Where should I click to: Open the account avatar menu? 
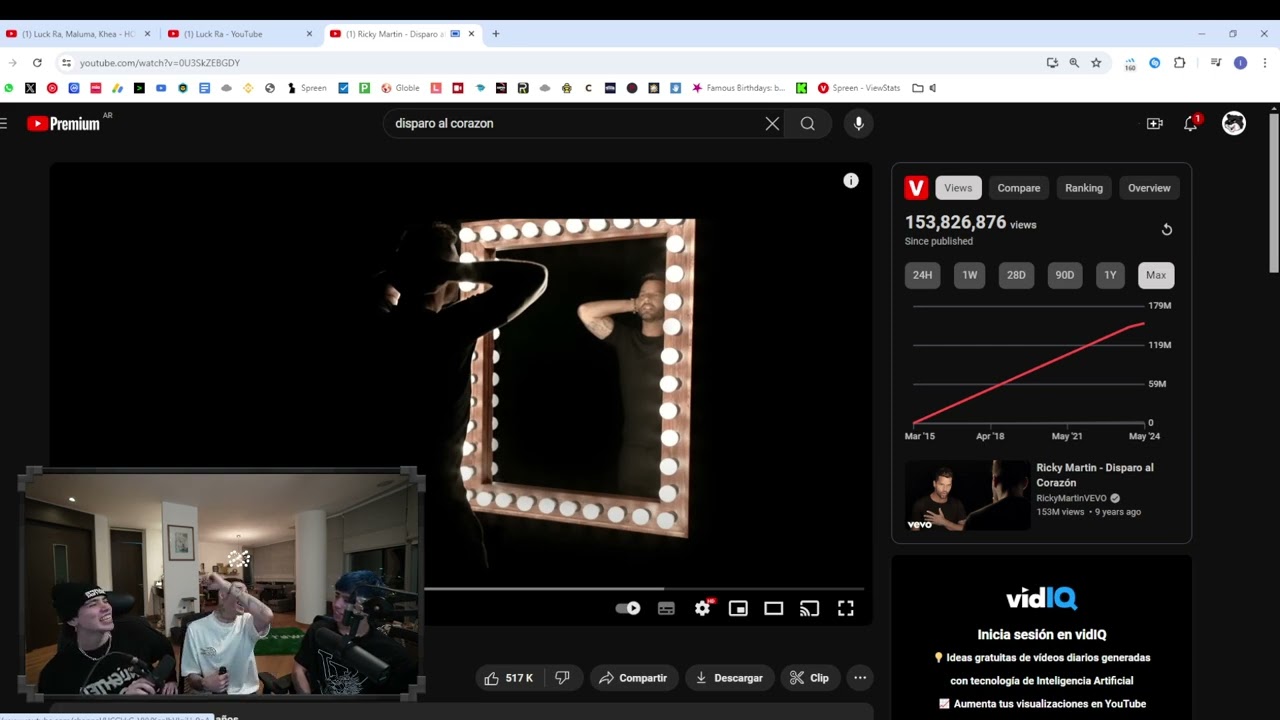coord(1234,123)
